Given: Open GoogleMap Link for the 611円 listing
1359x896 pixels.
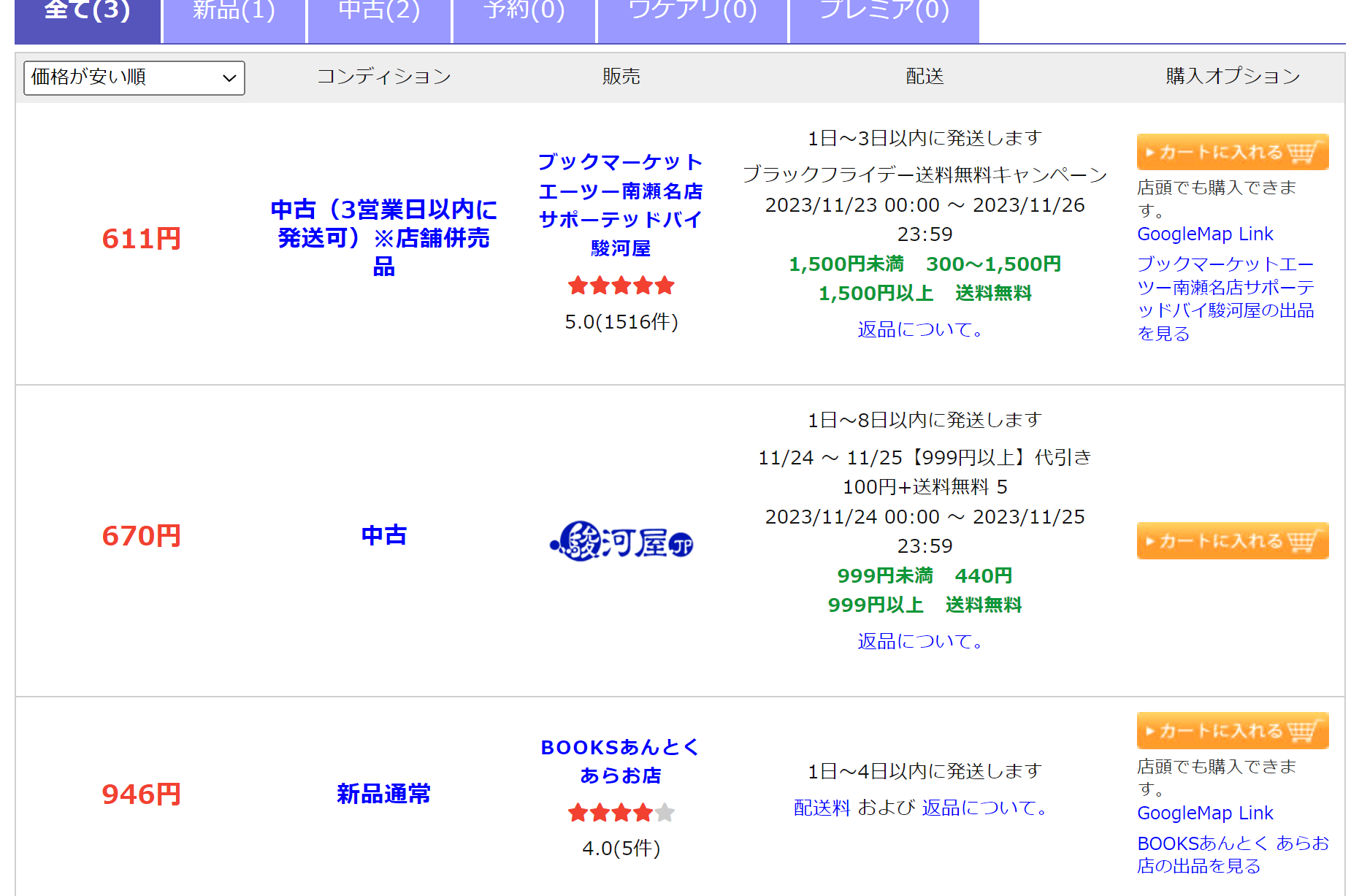Looking at the screenshot, I should (x=1205, y=234).
